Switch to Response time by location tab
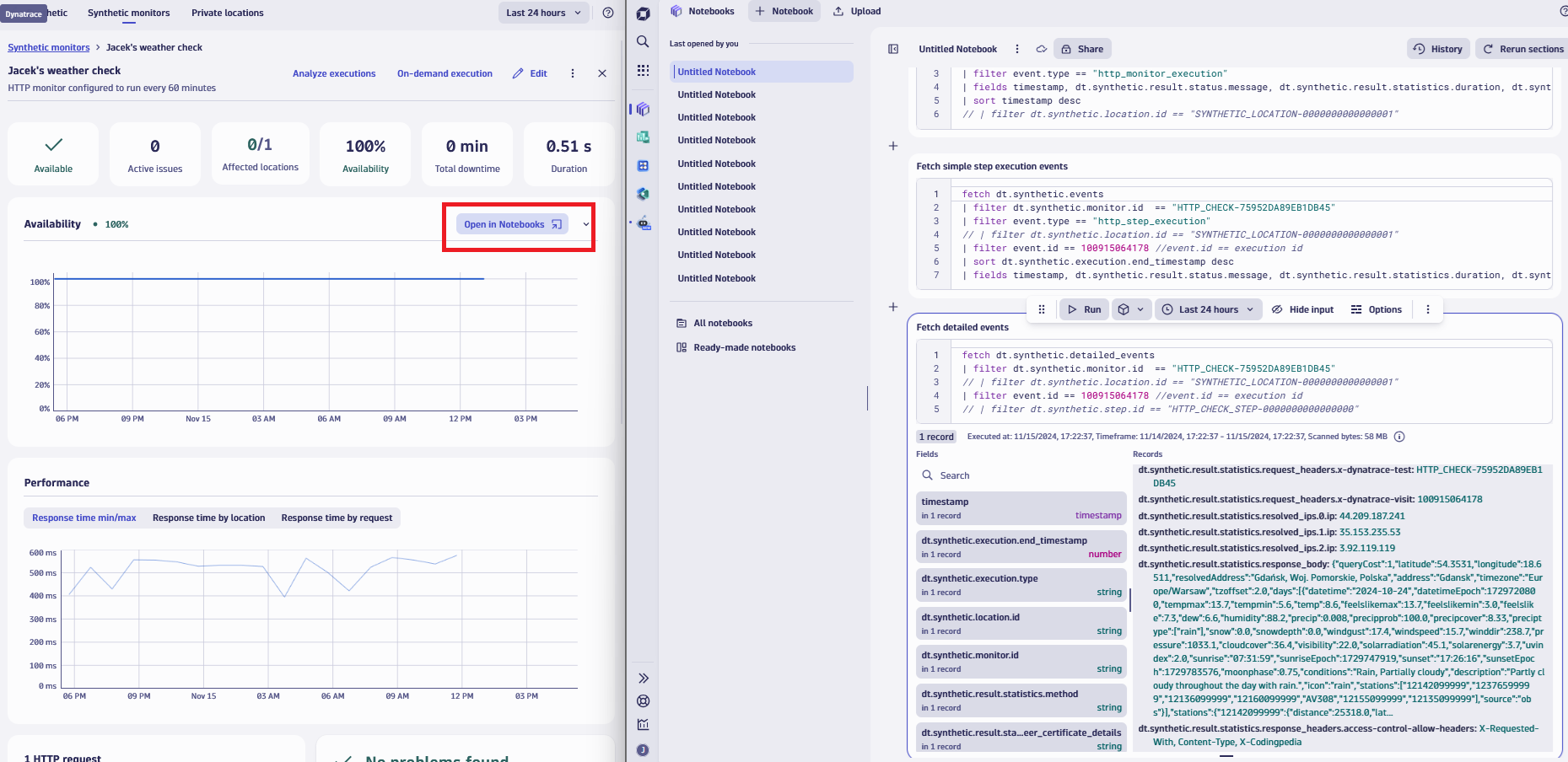 208,518
